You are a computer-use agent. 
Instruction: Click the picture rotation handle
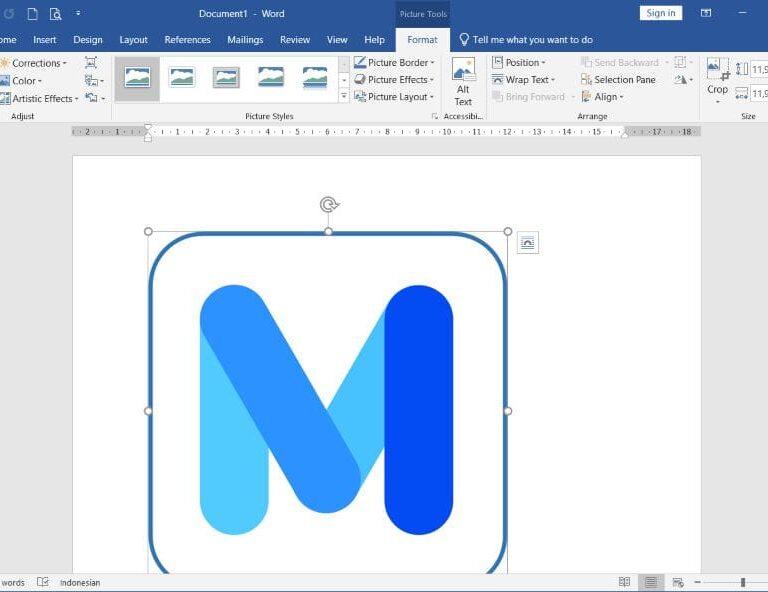[328, 205]
